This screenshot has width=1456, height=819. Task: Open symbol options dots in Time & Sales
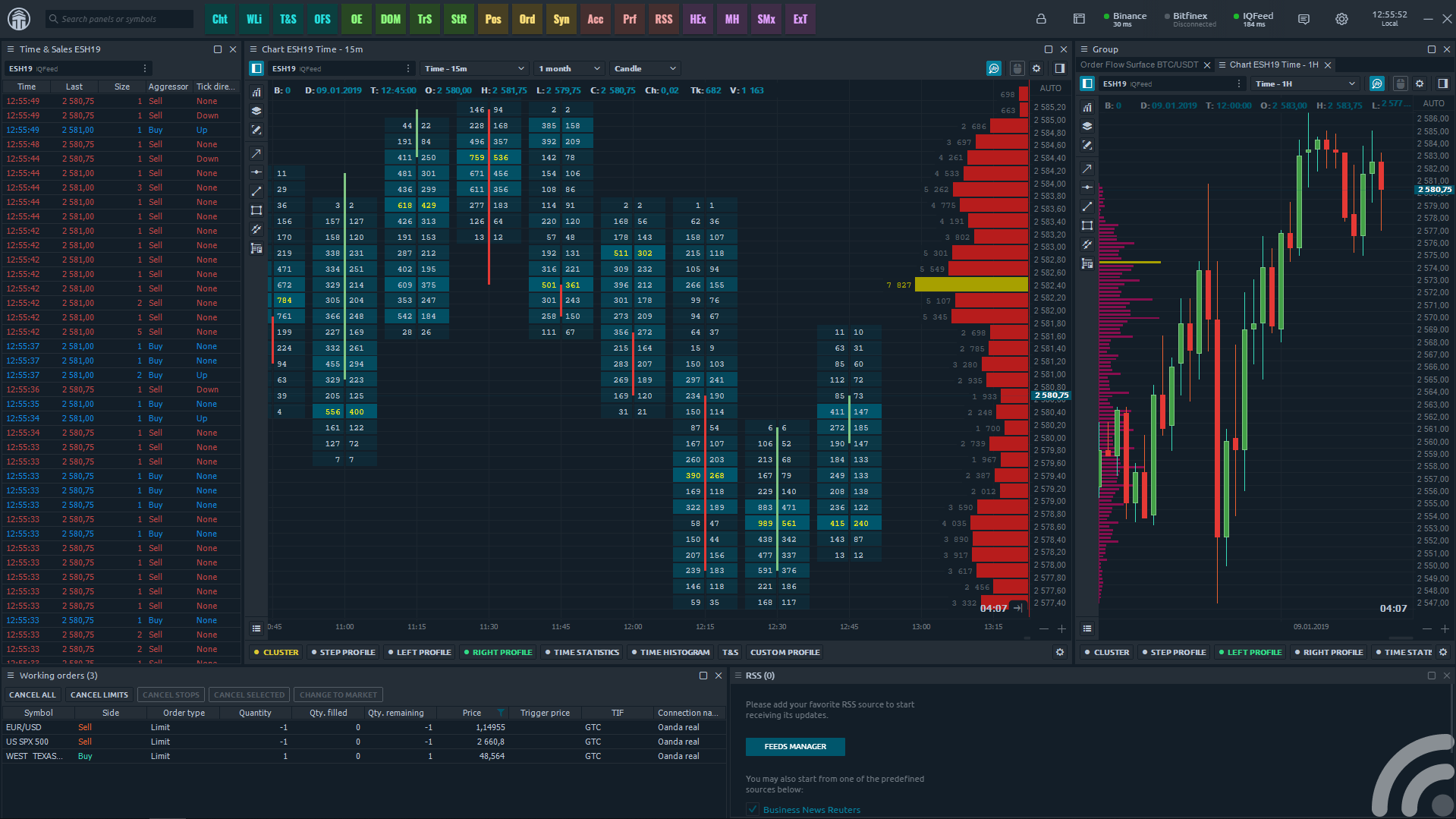pos(145,68)
